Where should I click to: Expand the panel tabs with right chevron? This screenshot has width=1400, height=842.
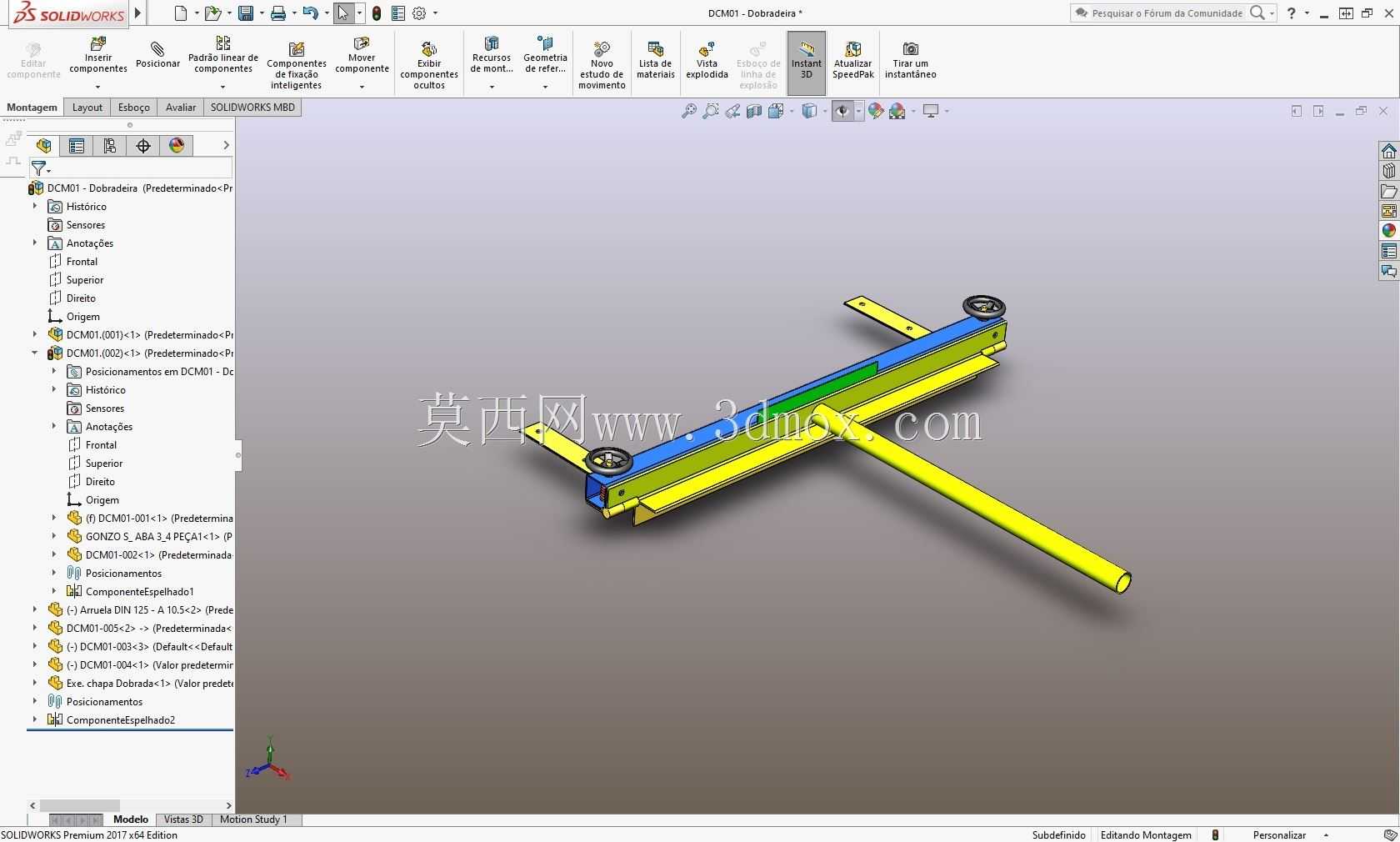pos(226,146)
